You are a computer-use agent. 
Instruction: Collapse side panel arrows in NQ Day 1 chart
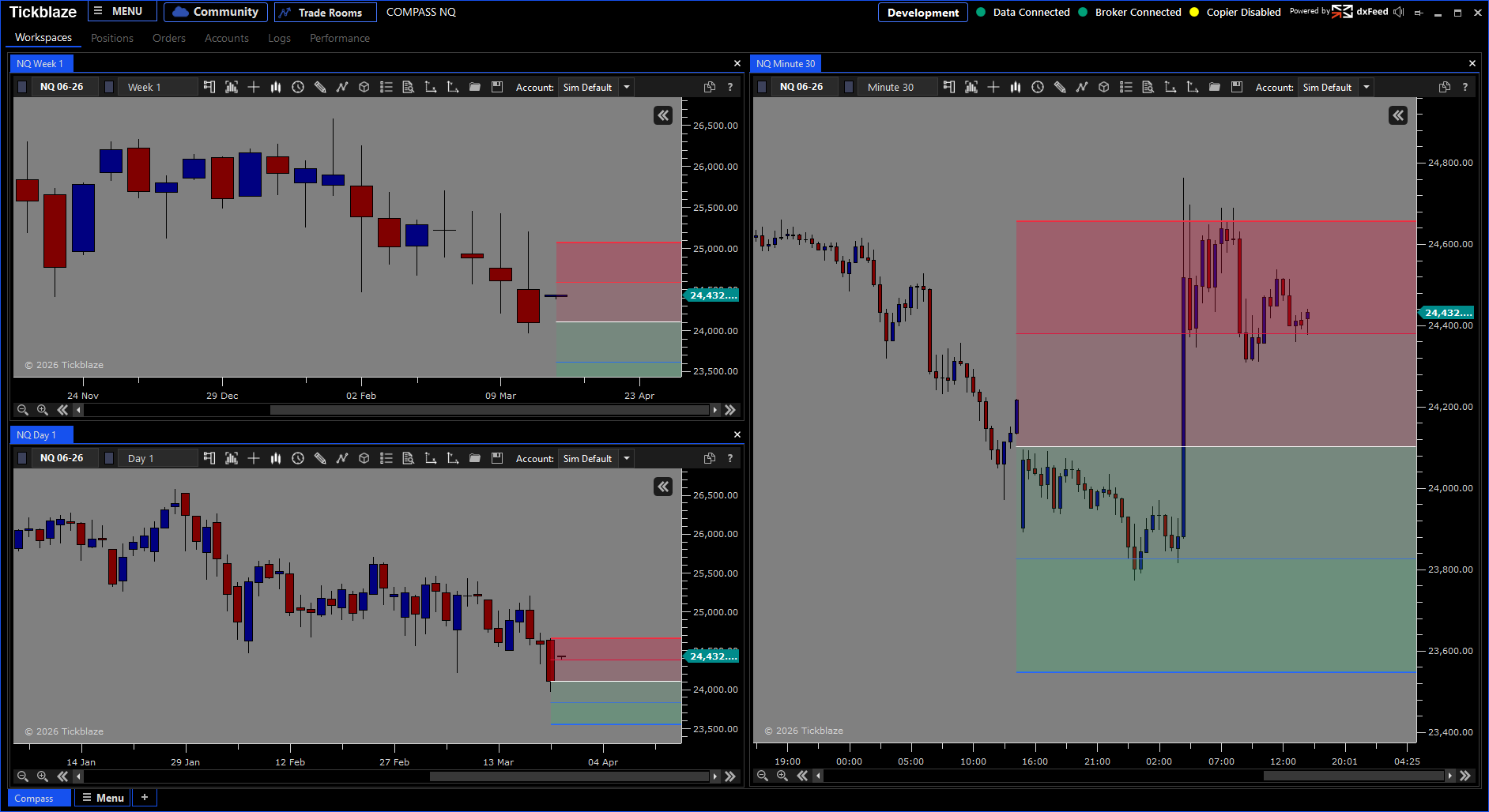tap(663, 487)
